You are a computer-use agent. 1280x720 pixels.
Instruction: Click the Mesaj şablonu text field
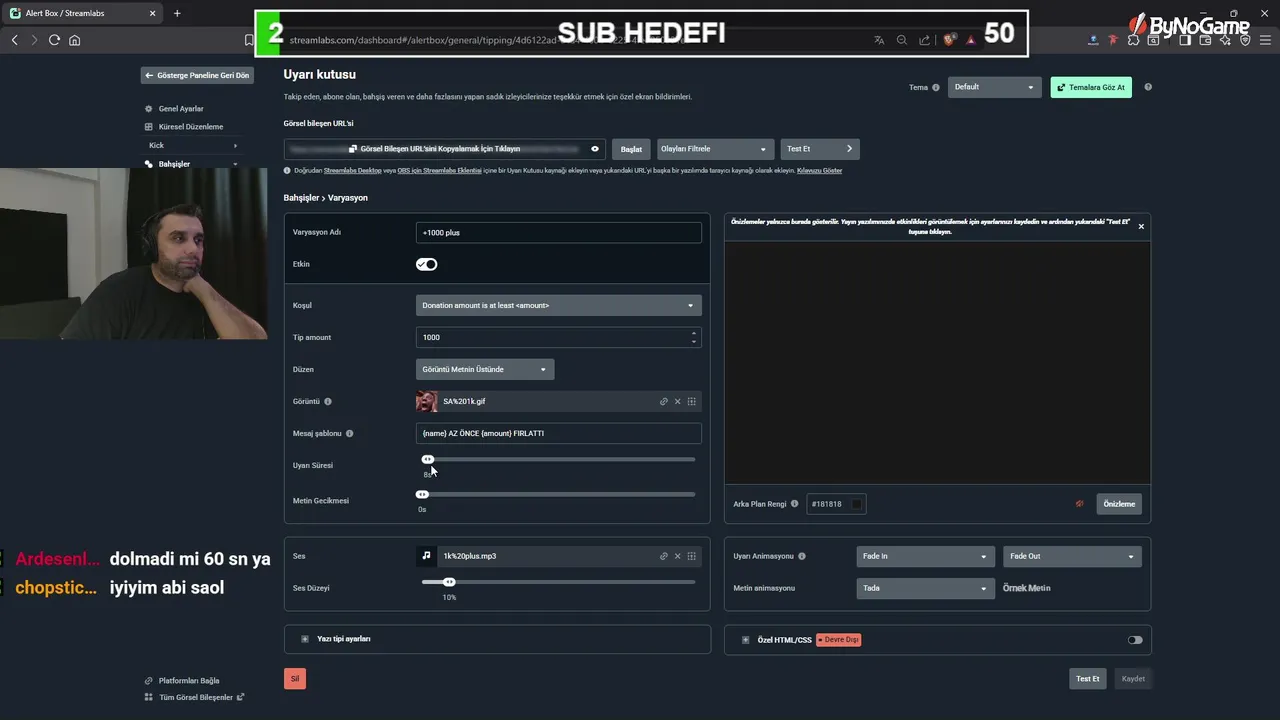click(x=559, y=433)
